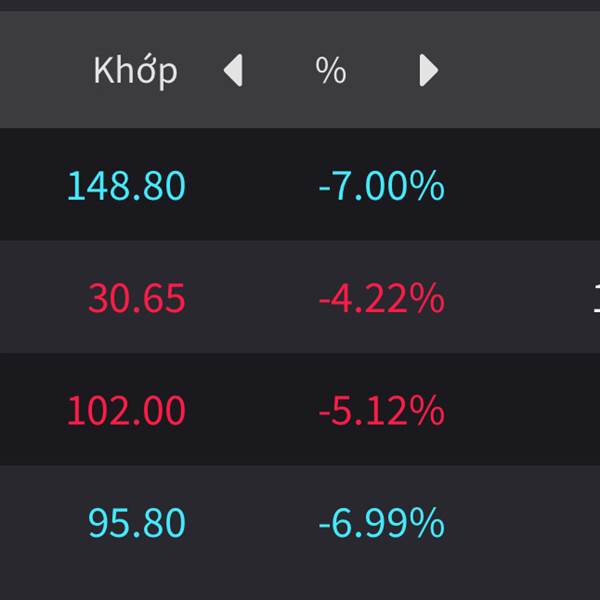Click the 102.00 matched price
The image size is (600, 600).
[126, 411]
